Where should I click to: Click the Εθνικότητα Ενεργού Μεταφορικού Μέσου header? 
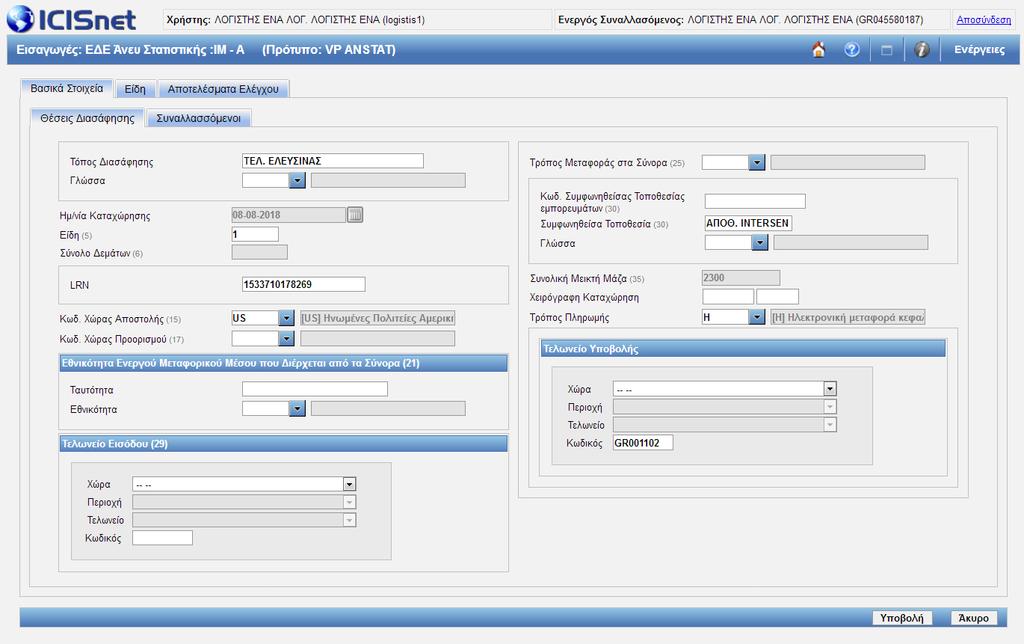283,363
